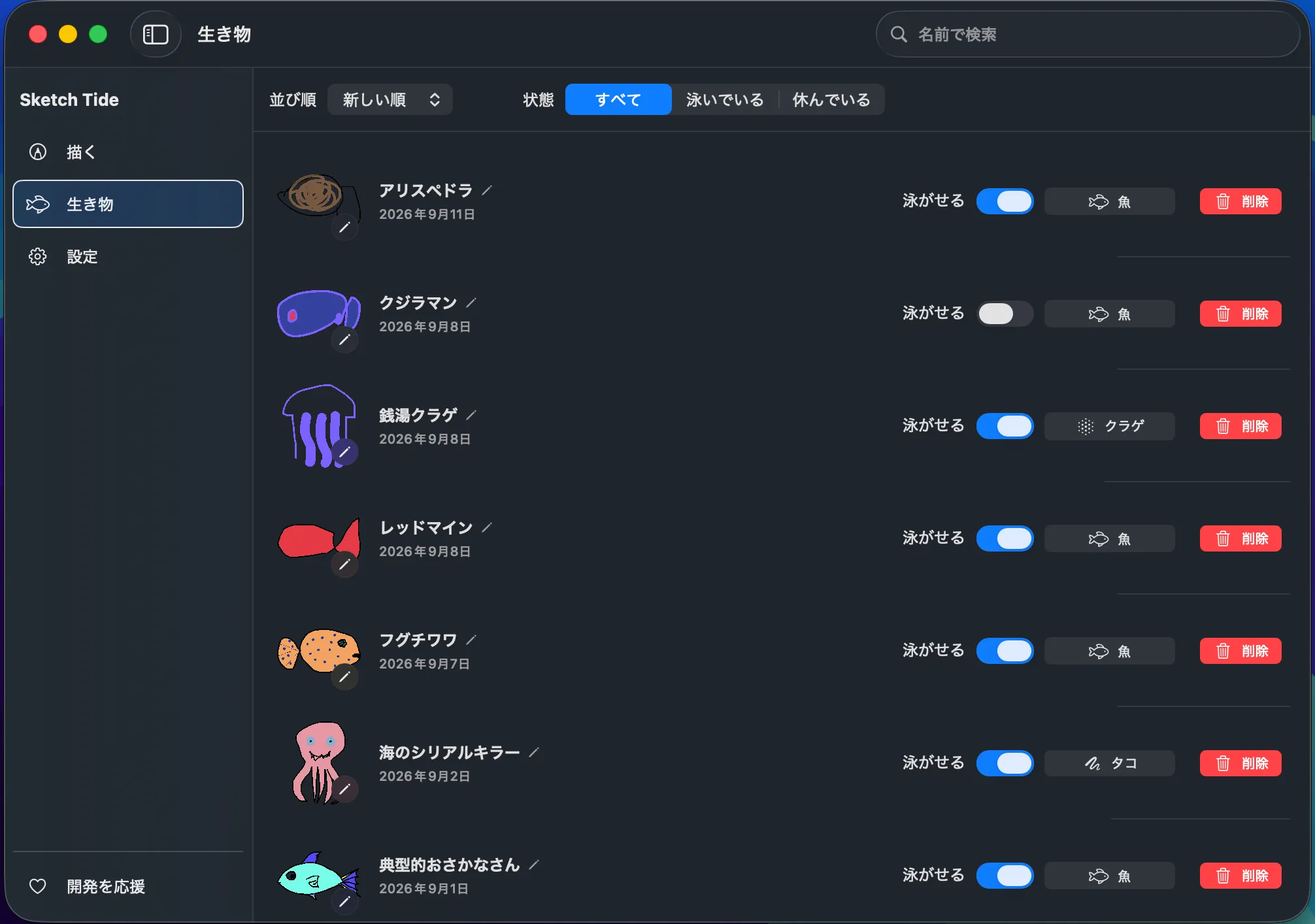The width and height of the screenshot is (1315, 924).
Task: Focus the 名前で検索 search field
Action: [1088, 35]
